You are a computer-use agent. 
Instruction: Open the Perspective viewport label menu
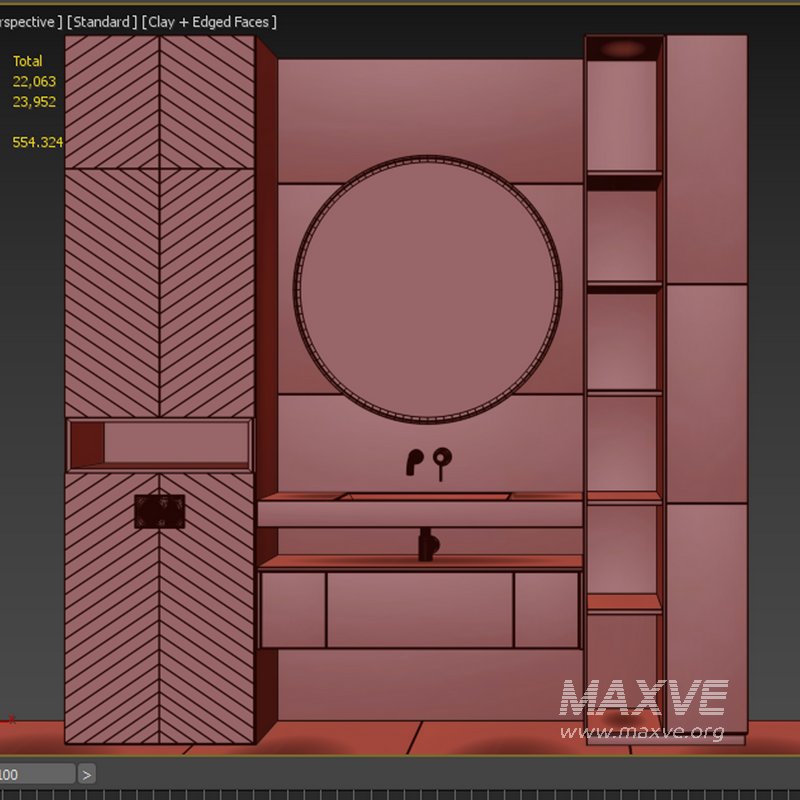tap(28, 21)
